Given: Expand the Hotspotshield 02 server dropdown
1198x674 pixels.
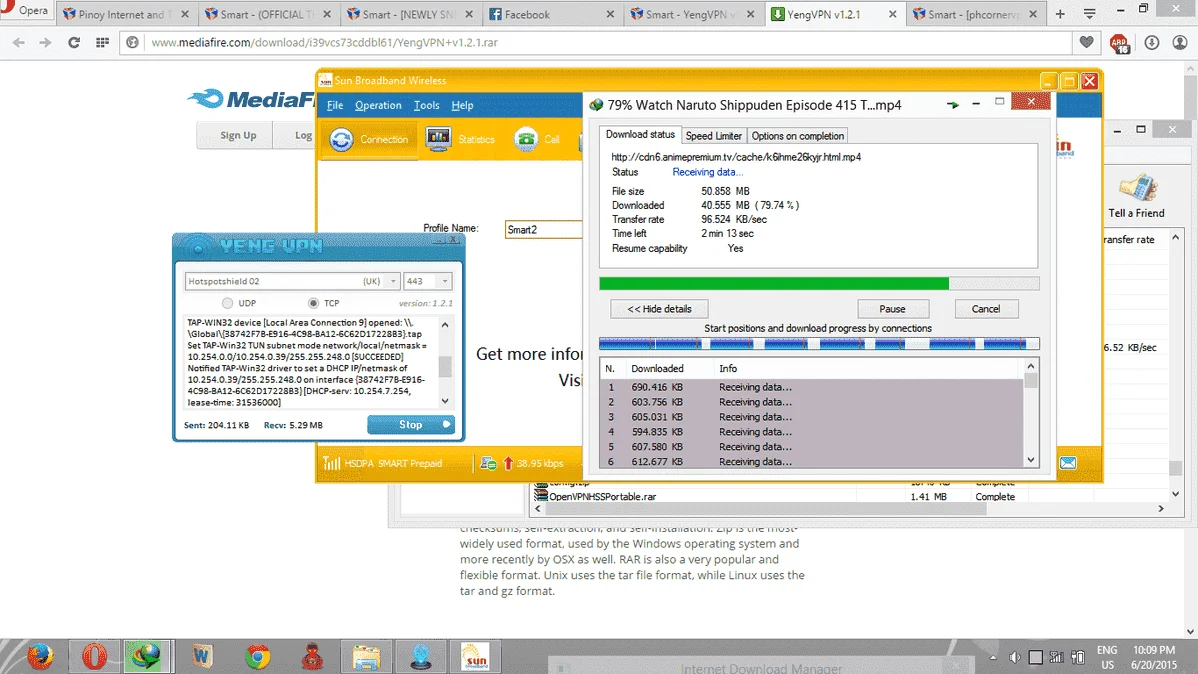Looking at the screenshot, I should (x=393, y=281).
